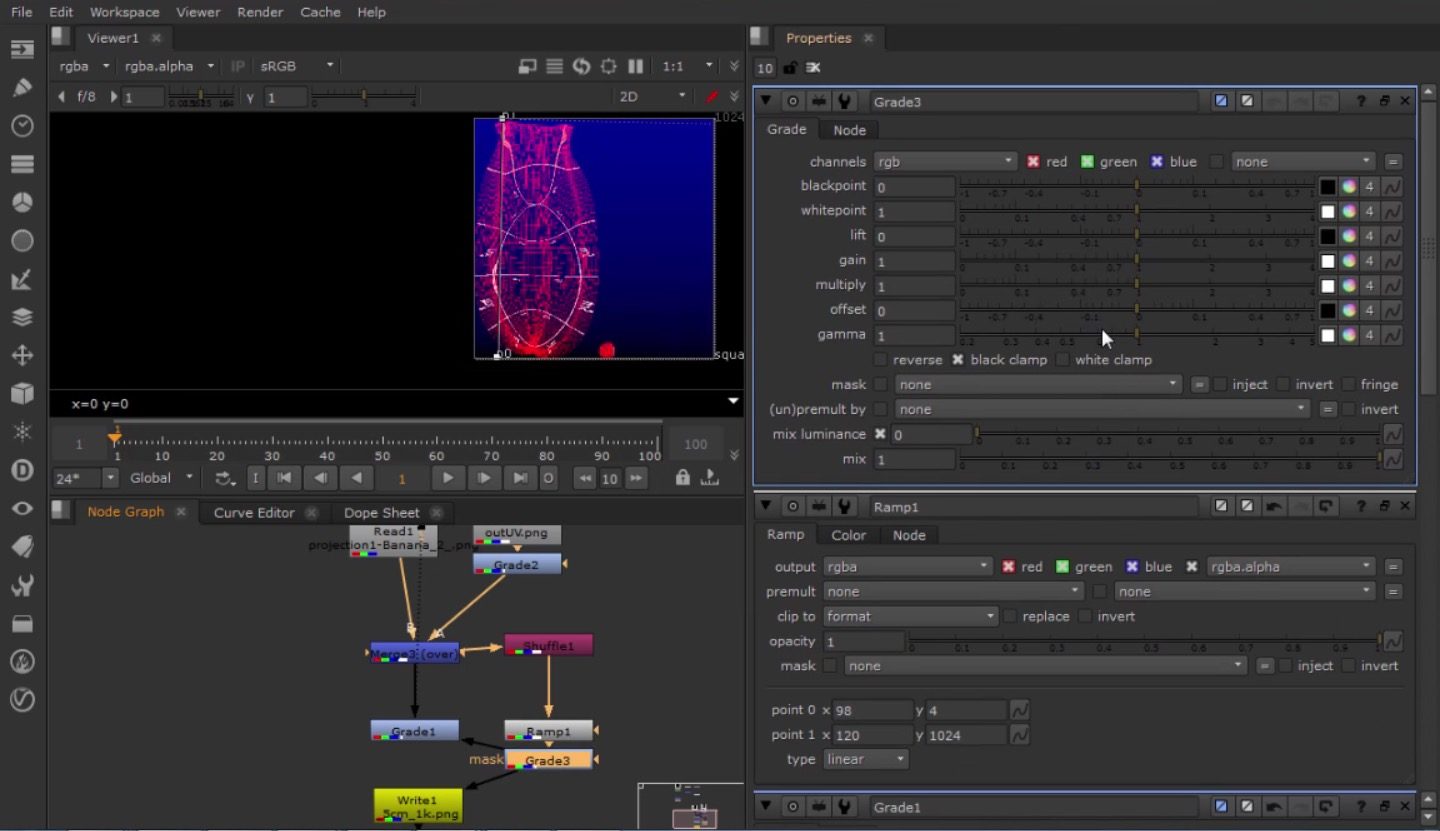
Task: Open the Color nodes wheel icon
Action: [22, 202]
